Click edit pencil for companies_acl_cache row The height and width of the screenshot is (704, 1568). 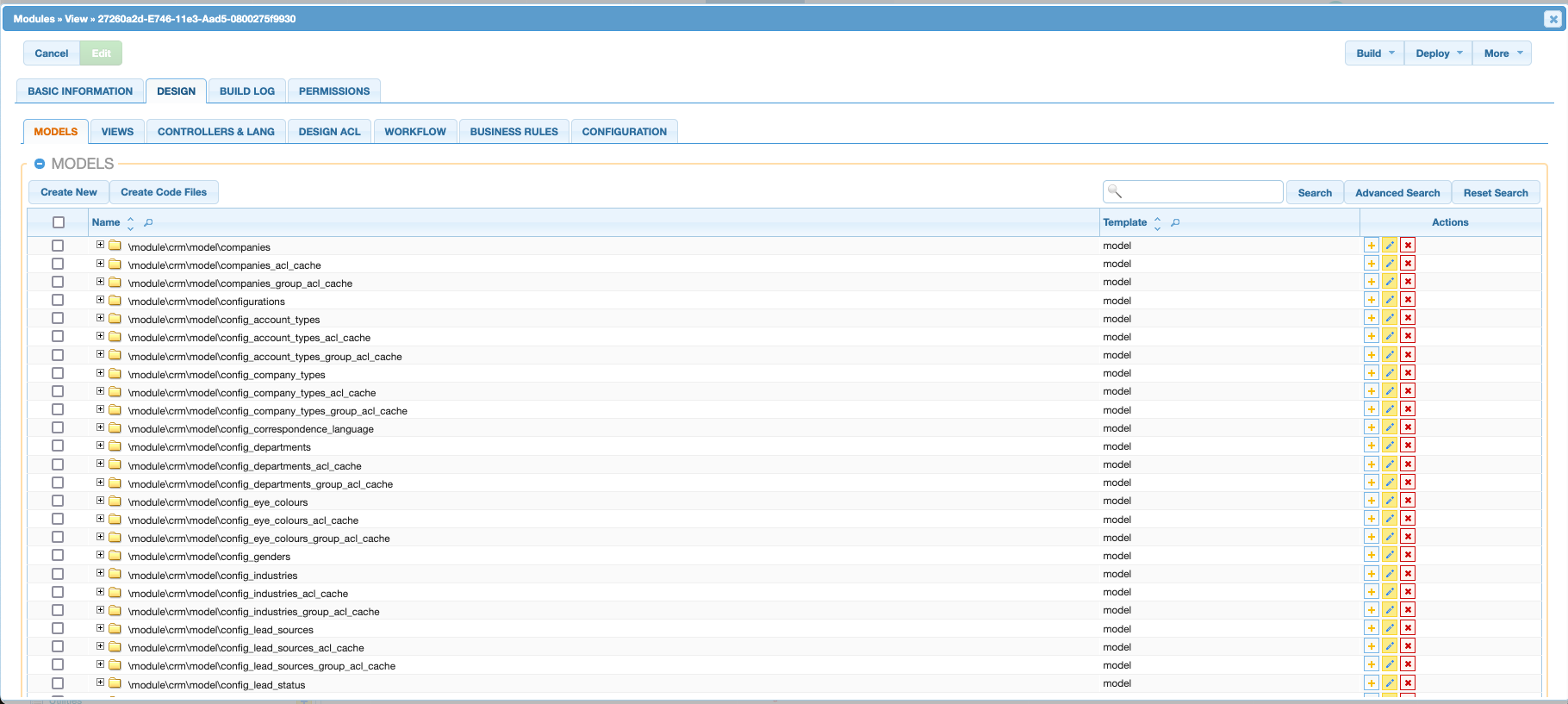click(x=1390, y=264)
